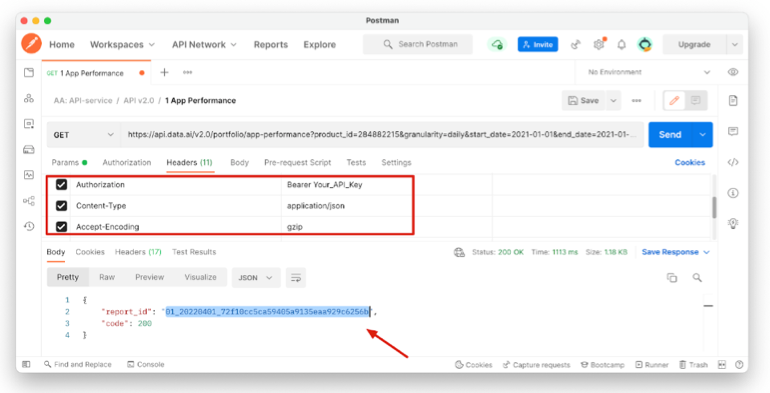Image resolution: width=770 pixels, height=393 pixels.
Task: Open the Test Results tab
Action: (194, 252)
